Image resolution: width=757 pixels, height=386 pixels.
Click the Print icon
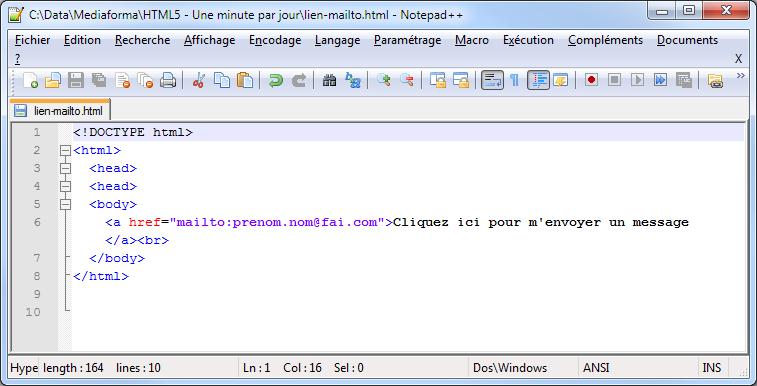168,80
